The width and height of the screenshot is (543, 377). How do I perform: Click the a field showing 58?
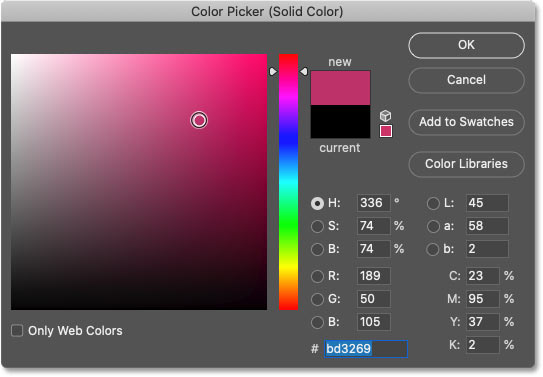[x=487, y=226]
